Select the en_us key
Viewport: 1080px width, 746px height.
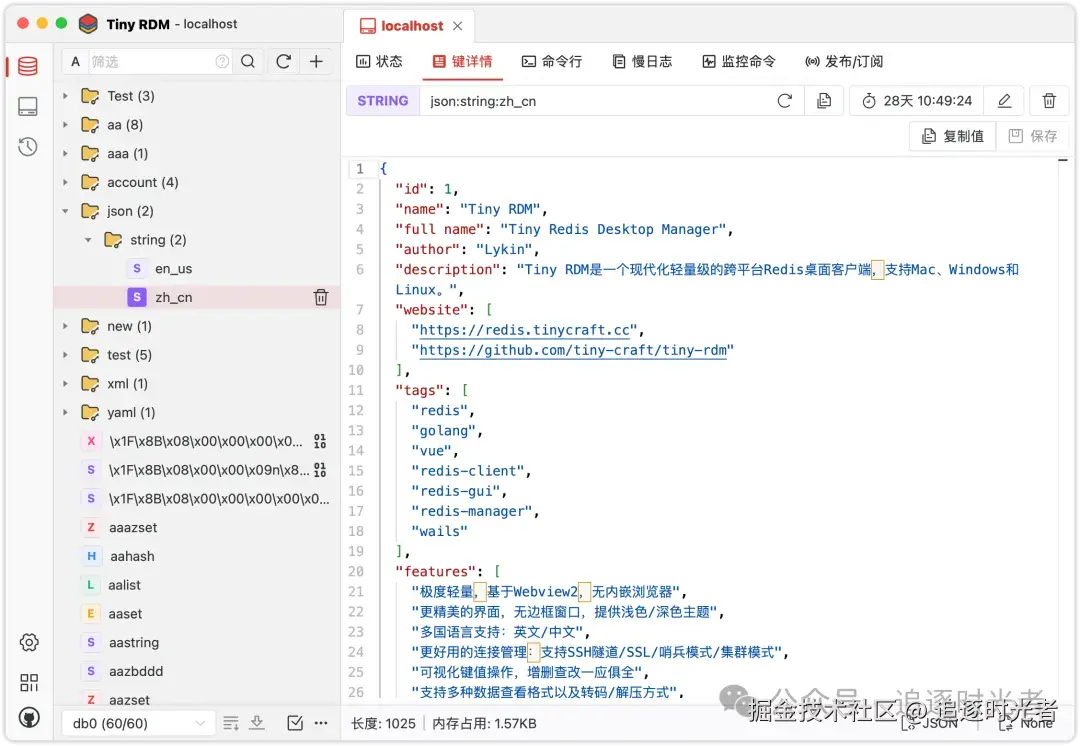[x=173, y=269]
